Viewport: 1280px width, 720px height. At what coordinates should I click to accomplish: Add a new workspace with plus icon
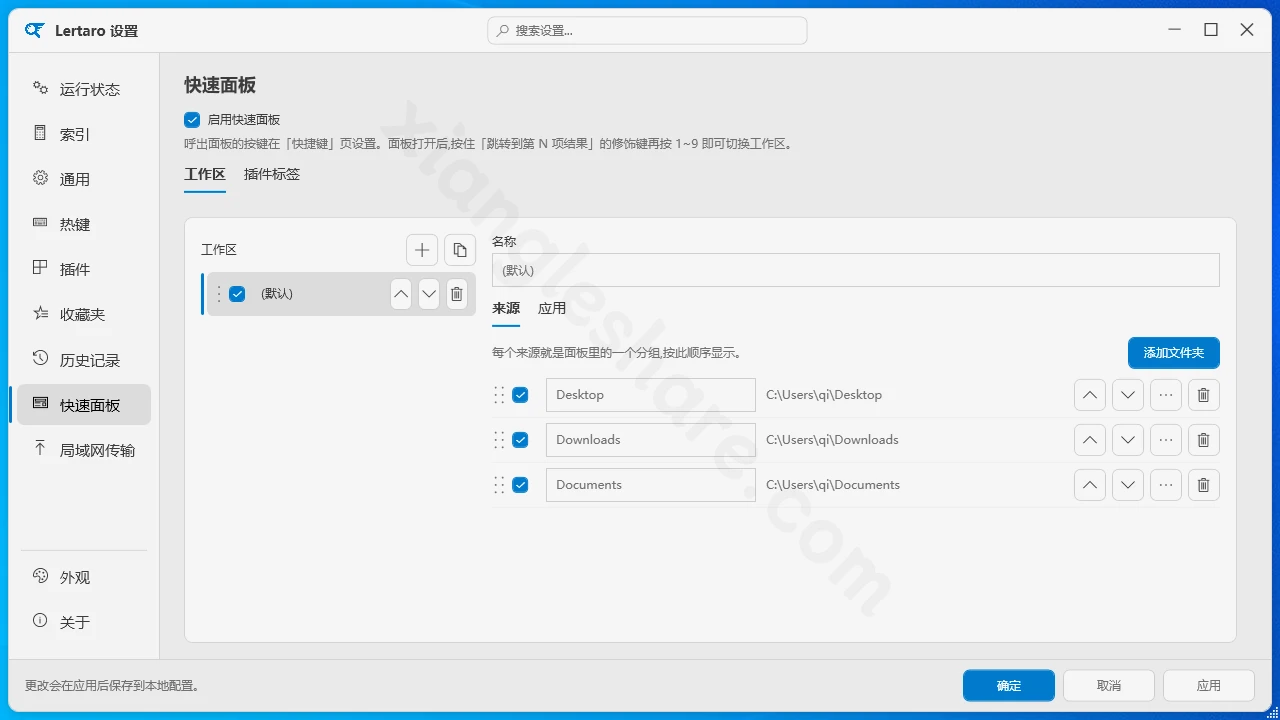[422, 250]
